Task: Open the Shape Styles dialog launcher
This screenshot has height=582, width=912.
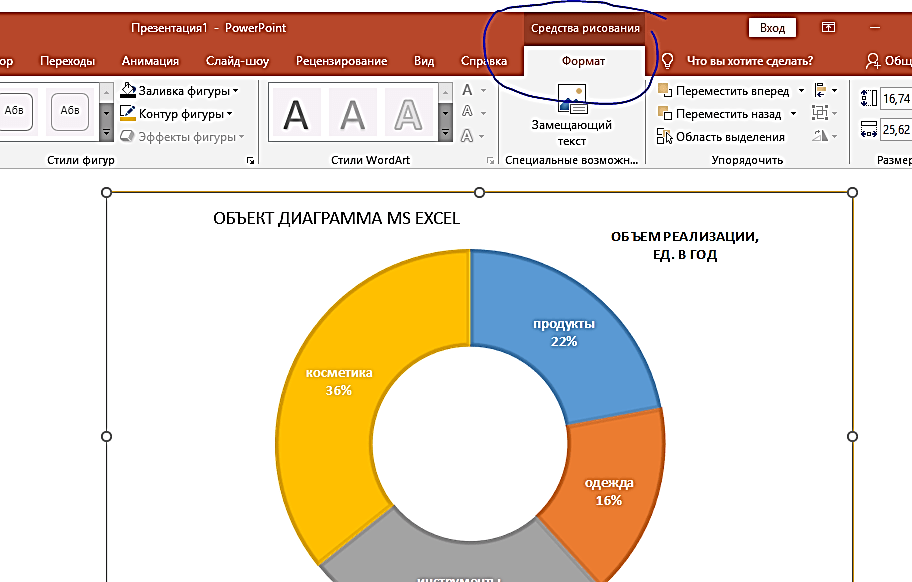Action: pyautogui.click(x=250, y=160)
